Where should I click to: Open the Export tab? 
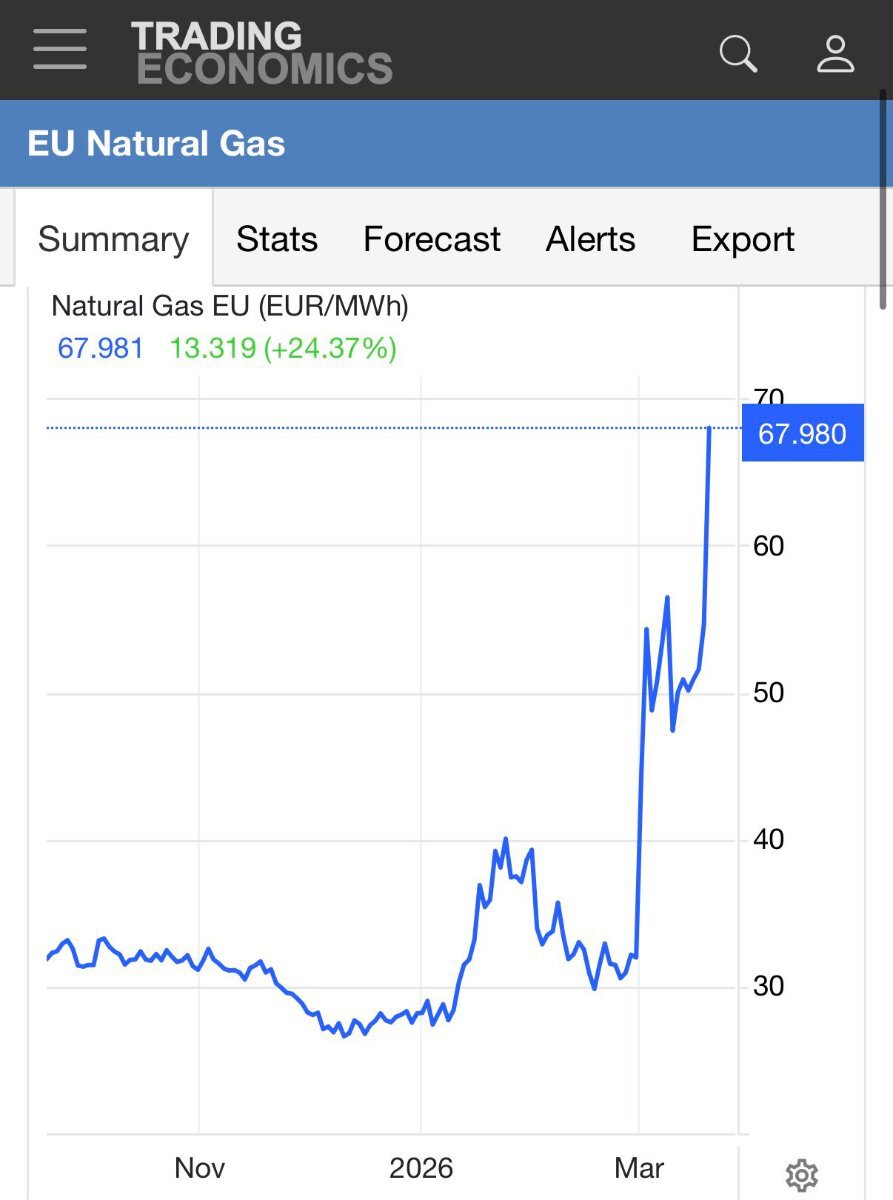click(743, 240)
